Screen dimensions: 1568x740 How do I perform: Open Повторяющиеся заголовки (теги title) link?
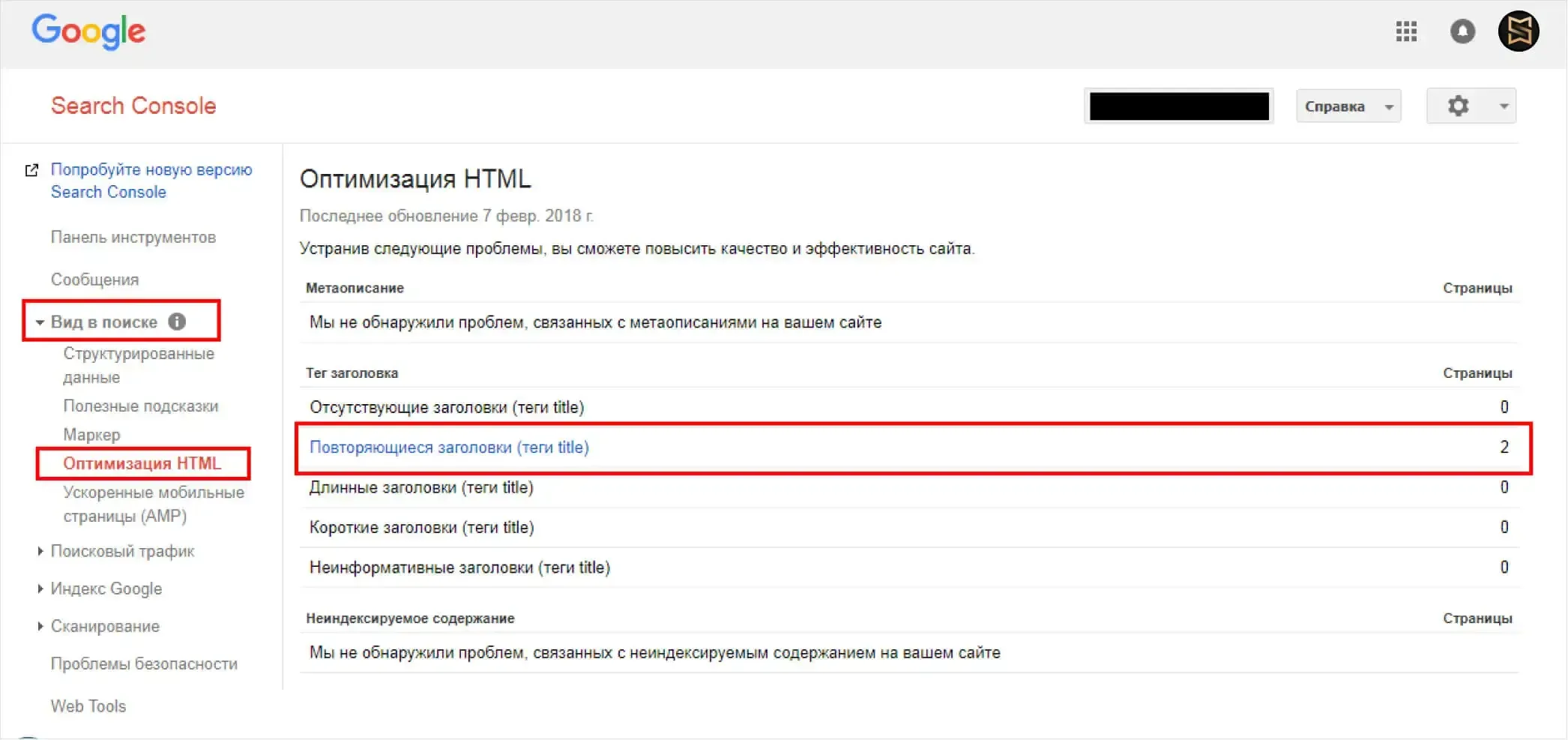tap(449, 448)
